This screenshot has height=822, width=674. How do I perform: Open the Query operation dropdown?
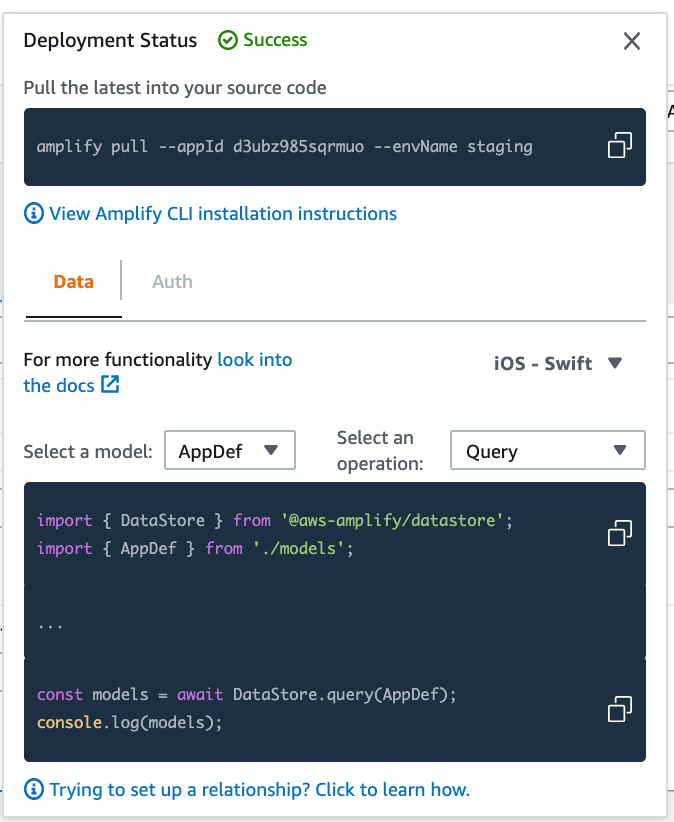click(547, 450)
